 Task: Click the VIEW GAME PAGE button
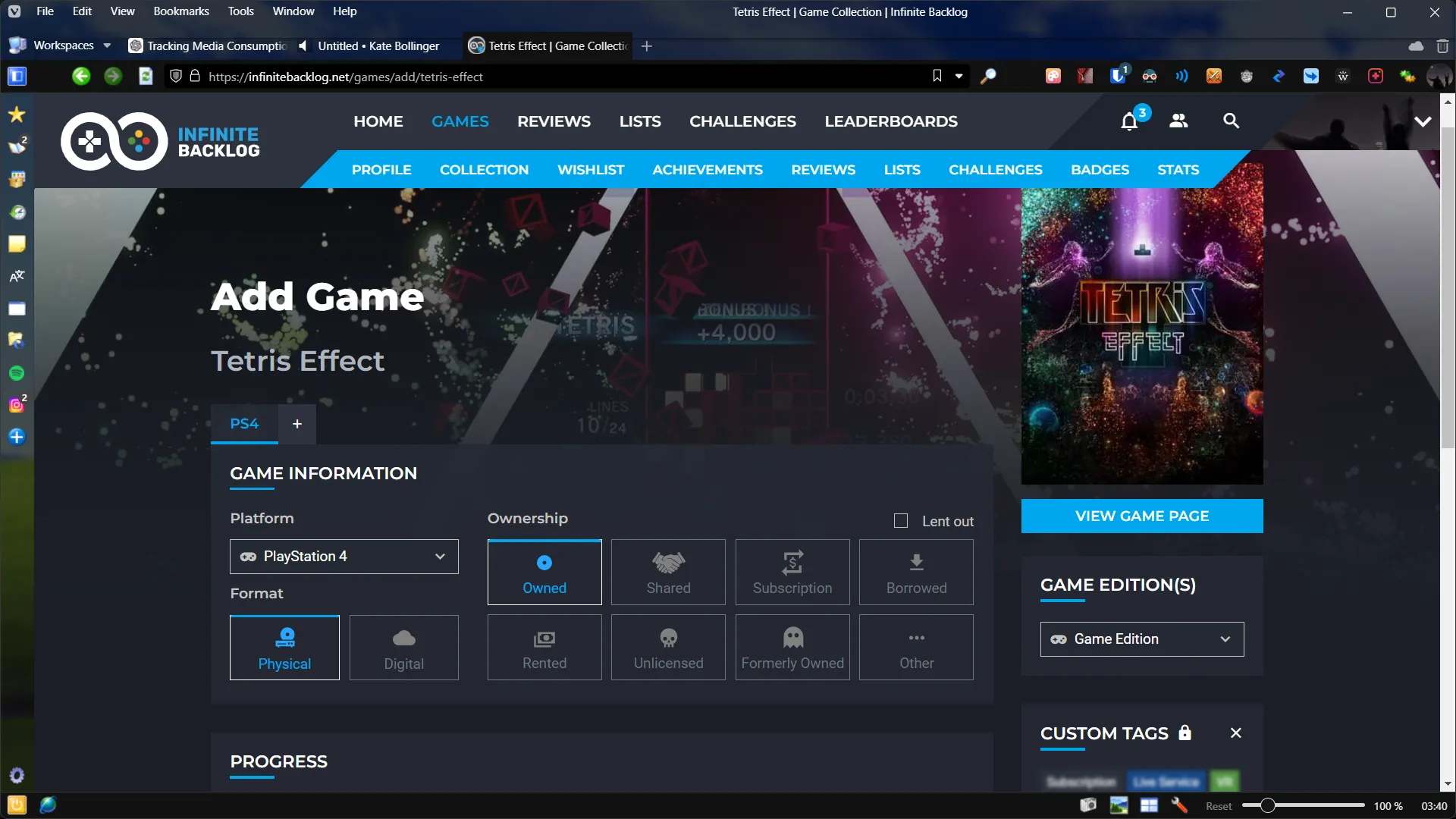point(1142,516)
